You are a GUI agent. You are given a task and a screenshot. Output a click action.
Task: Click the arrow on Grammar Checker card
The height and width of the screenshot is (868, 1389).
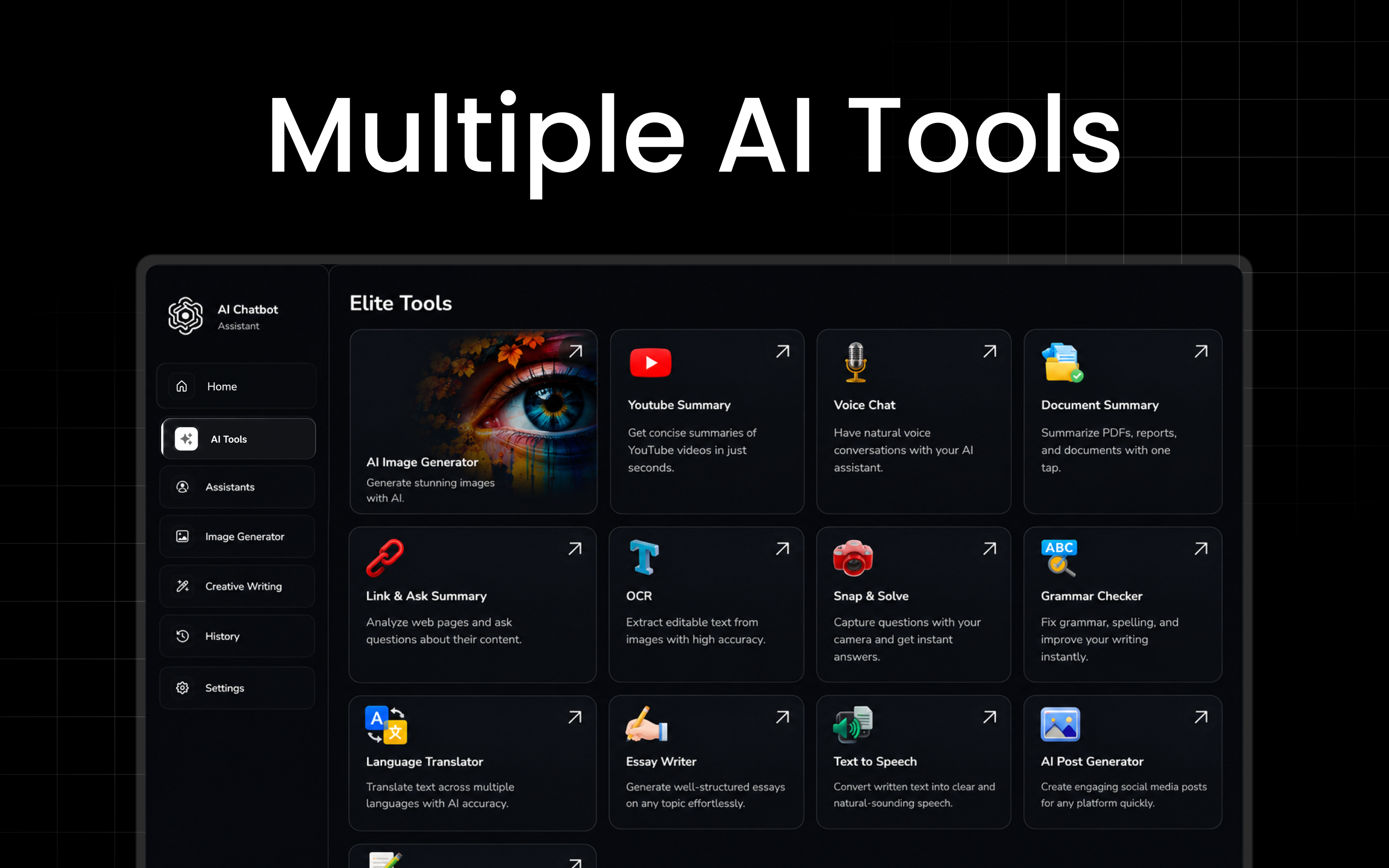coord(1201,549)
